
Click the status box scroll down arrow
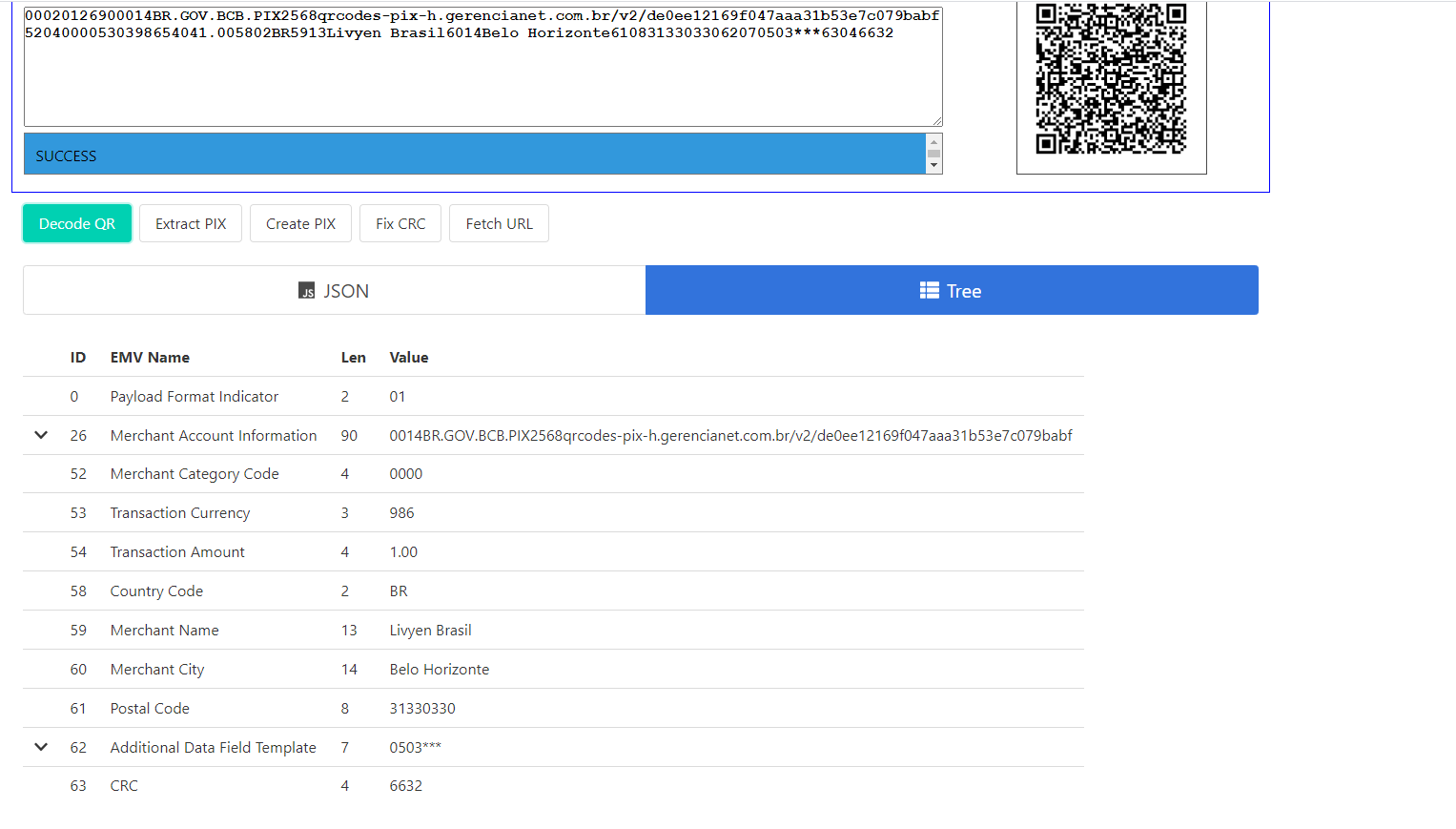click(x=934, y=166)
